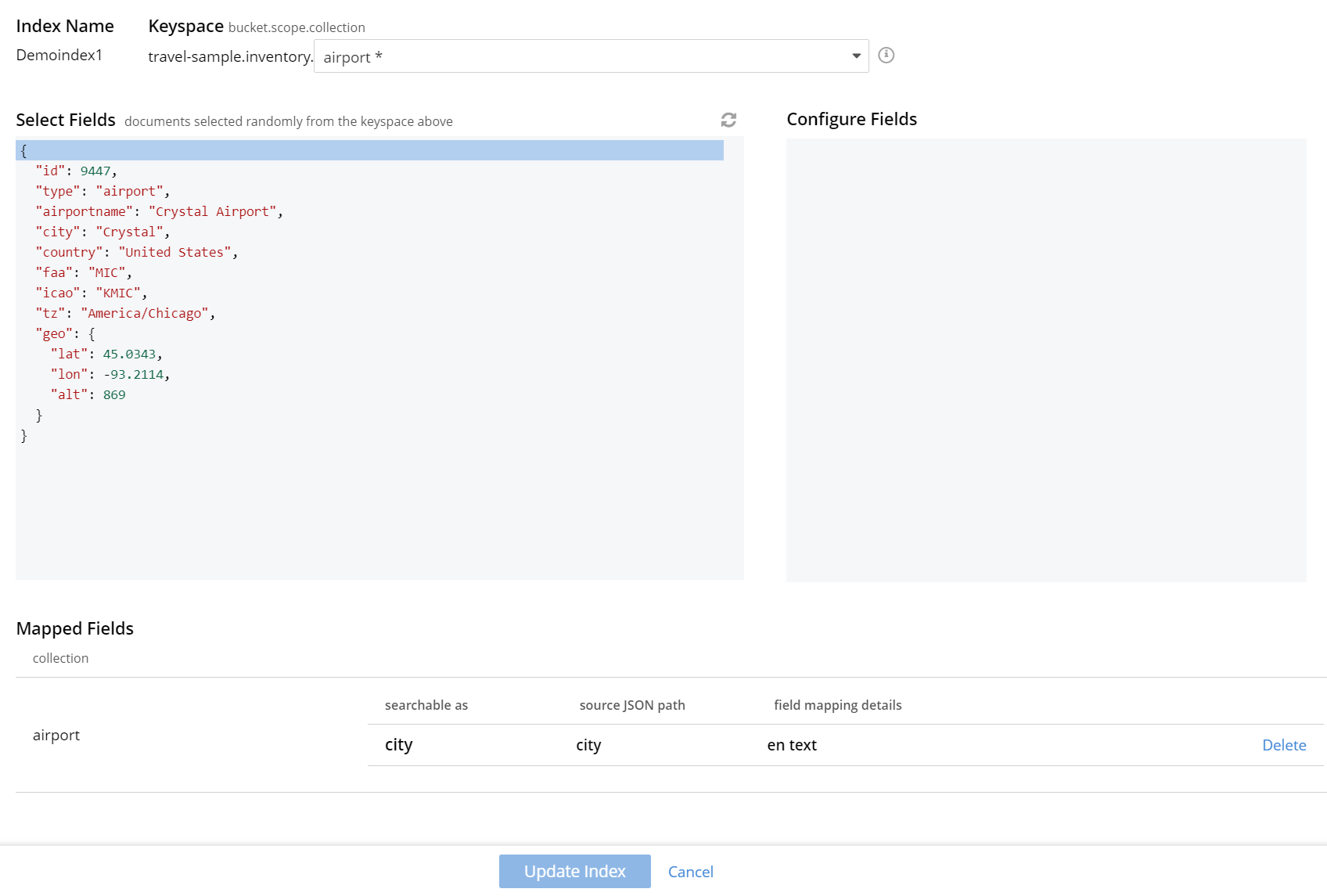Click the dropdown arrow for collection
This screenshot has width=1327, height=896.
pyautogui.click(x=856, y=56)
